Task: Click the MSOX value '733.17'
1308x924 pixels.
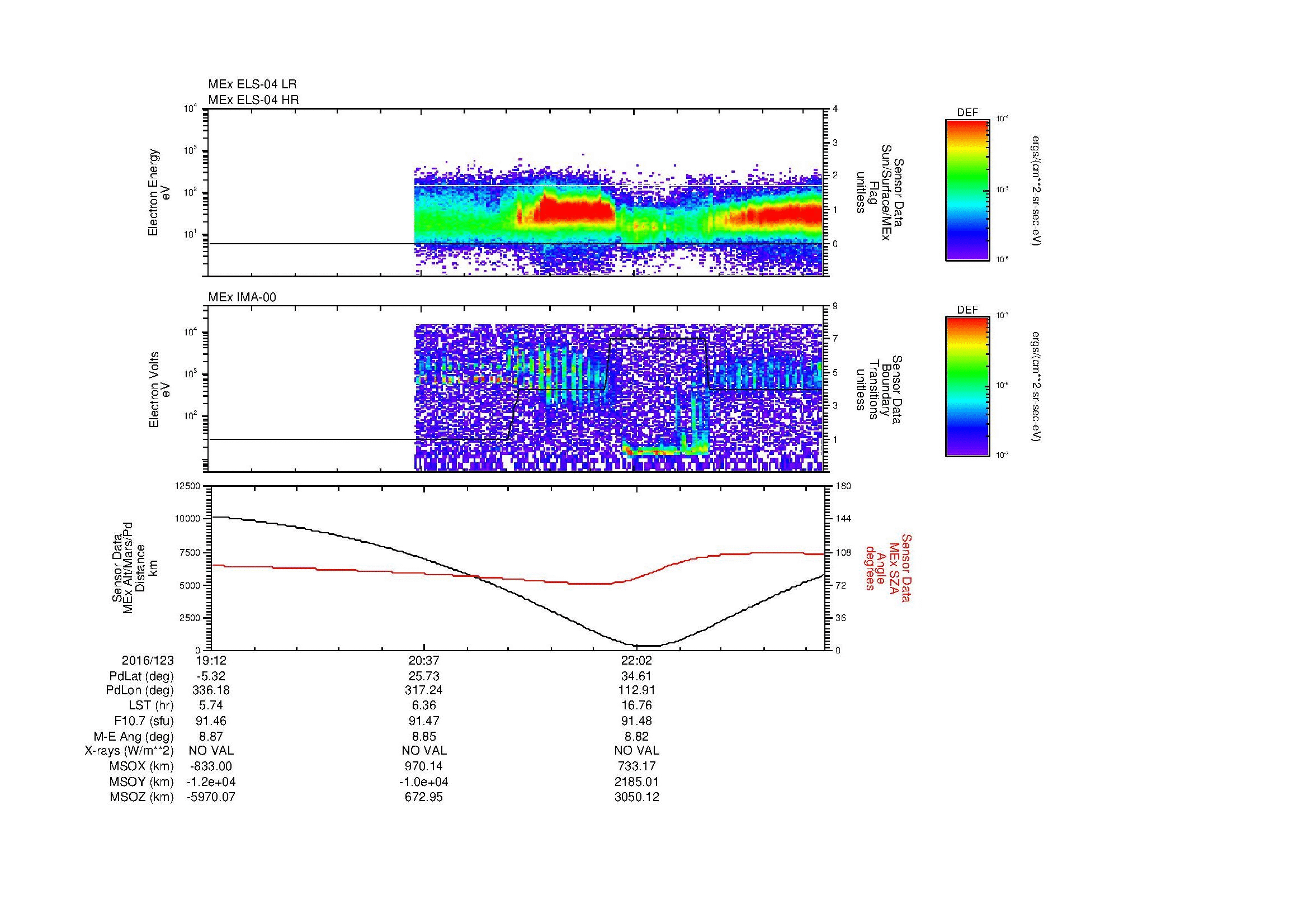Action: (636, 766)
